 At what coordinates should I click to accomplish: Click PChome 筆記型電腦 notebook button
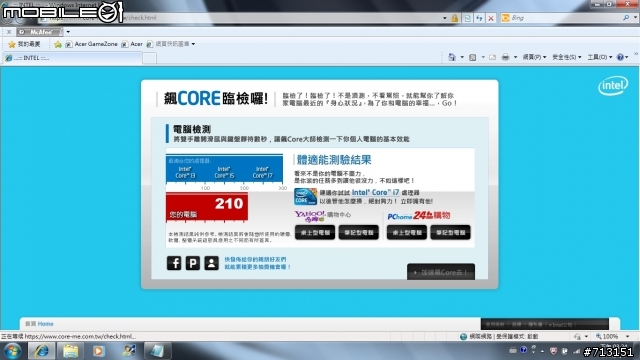[x=450, y=233]
